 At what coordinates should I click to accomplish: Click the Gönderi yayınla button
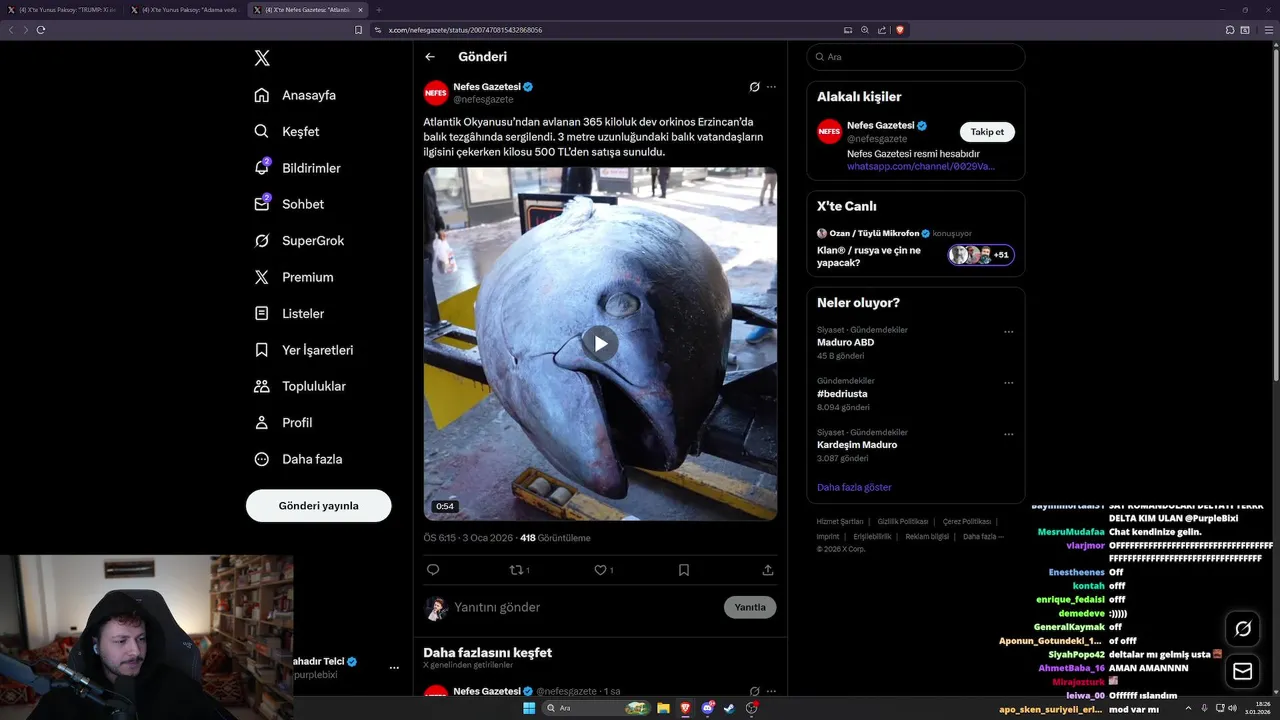click(318, 506)
